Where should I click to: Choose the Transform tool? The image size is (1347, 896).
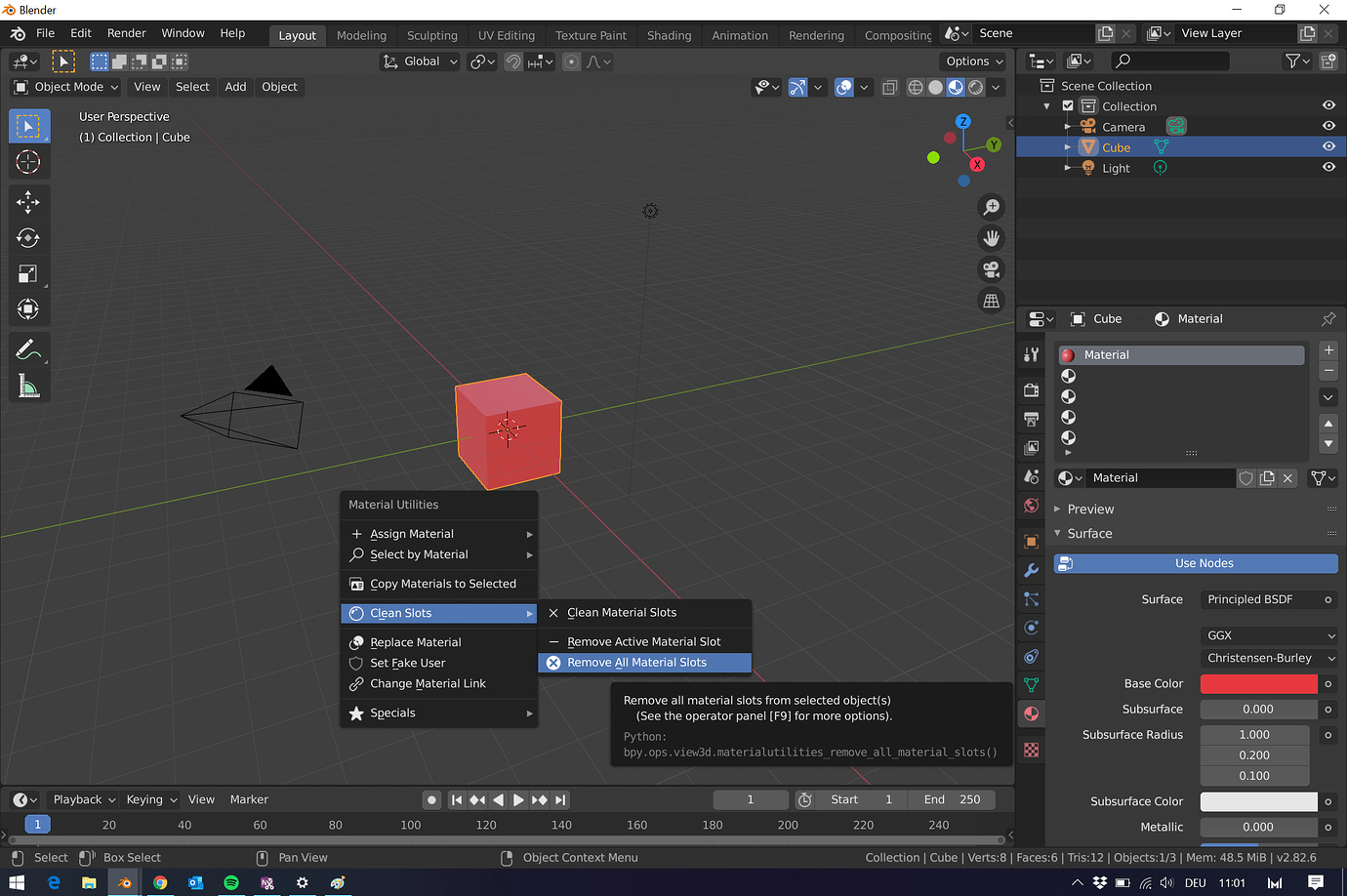tap(28, 310)
